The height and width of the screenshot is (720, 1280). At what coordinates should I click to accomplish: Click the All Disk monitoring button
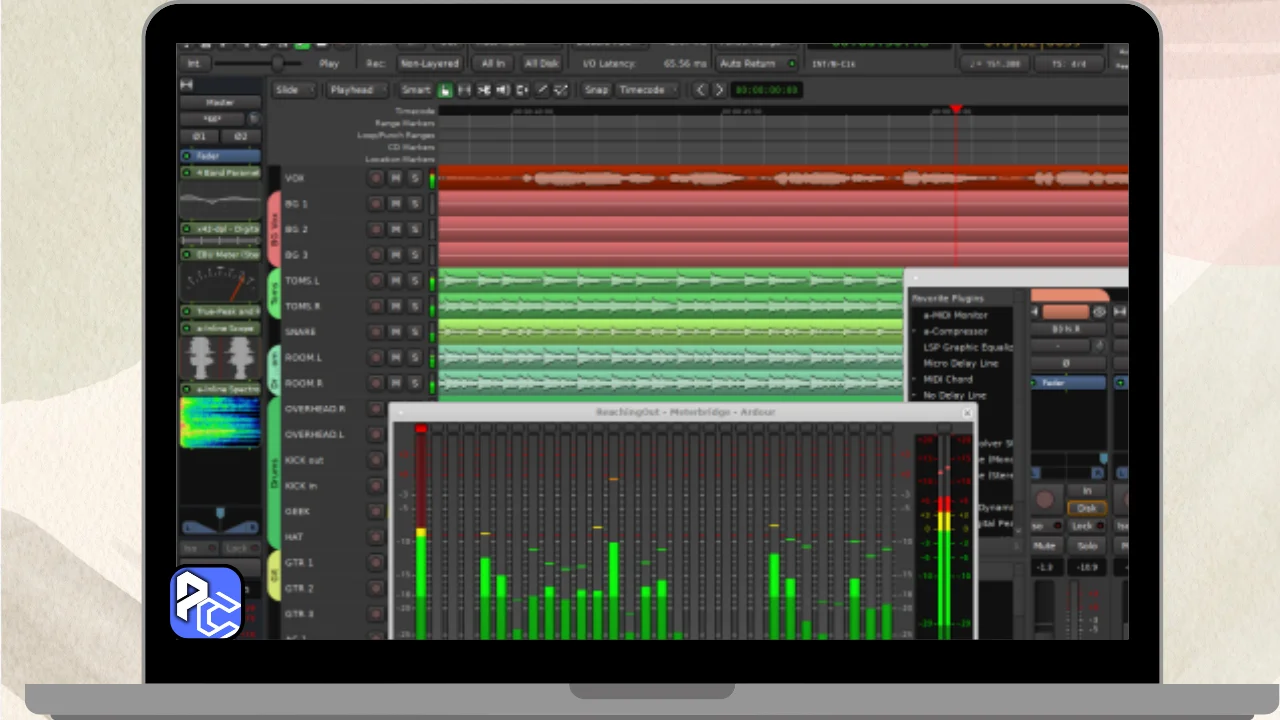[541, 63]
